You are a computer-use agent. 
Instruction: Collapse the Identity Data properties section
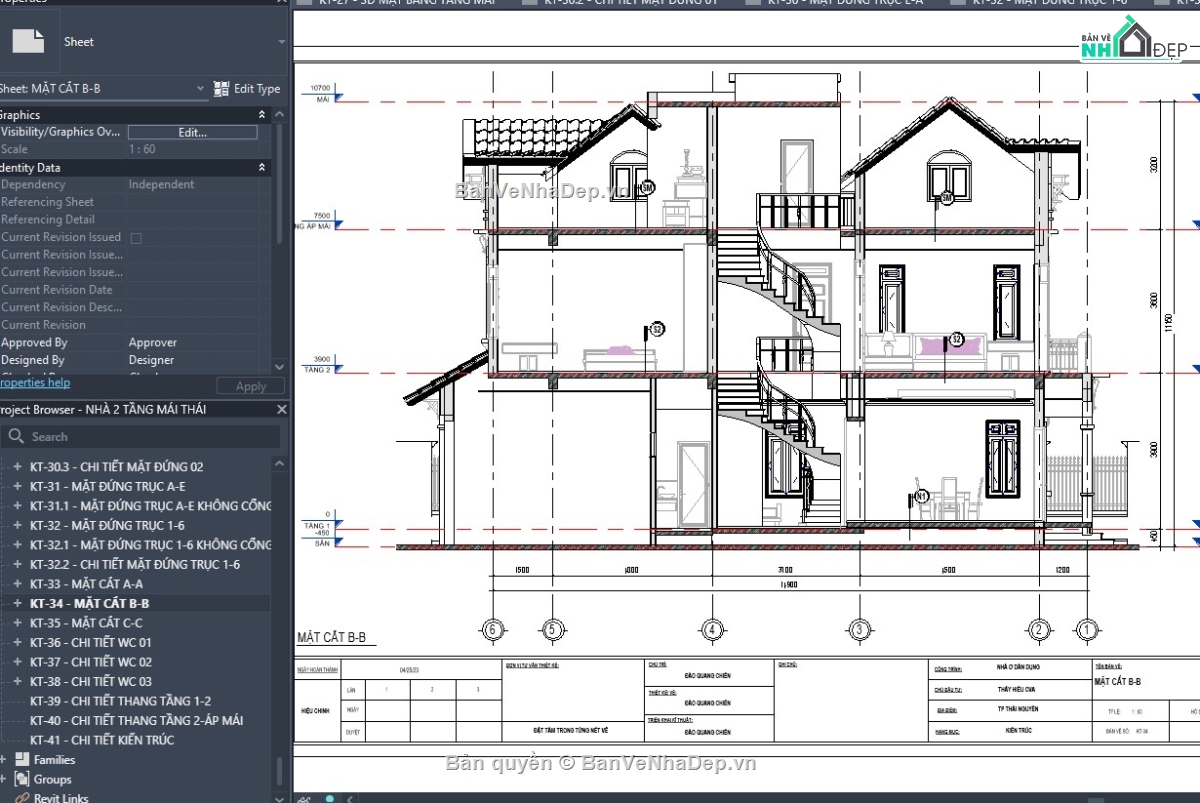[262, 168]
